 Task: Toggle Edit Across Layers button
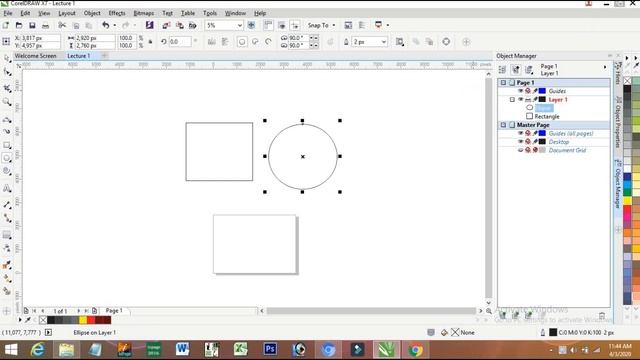pyautogui.click(x=516, y=70)
